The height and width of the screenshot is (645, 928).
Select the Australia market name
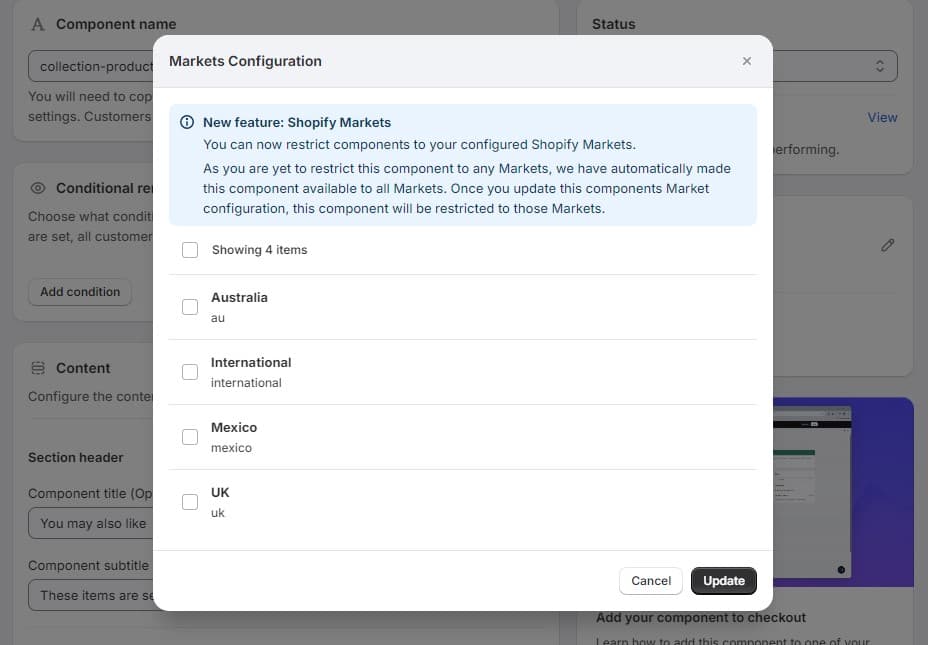click(239, 298)
